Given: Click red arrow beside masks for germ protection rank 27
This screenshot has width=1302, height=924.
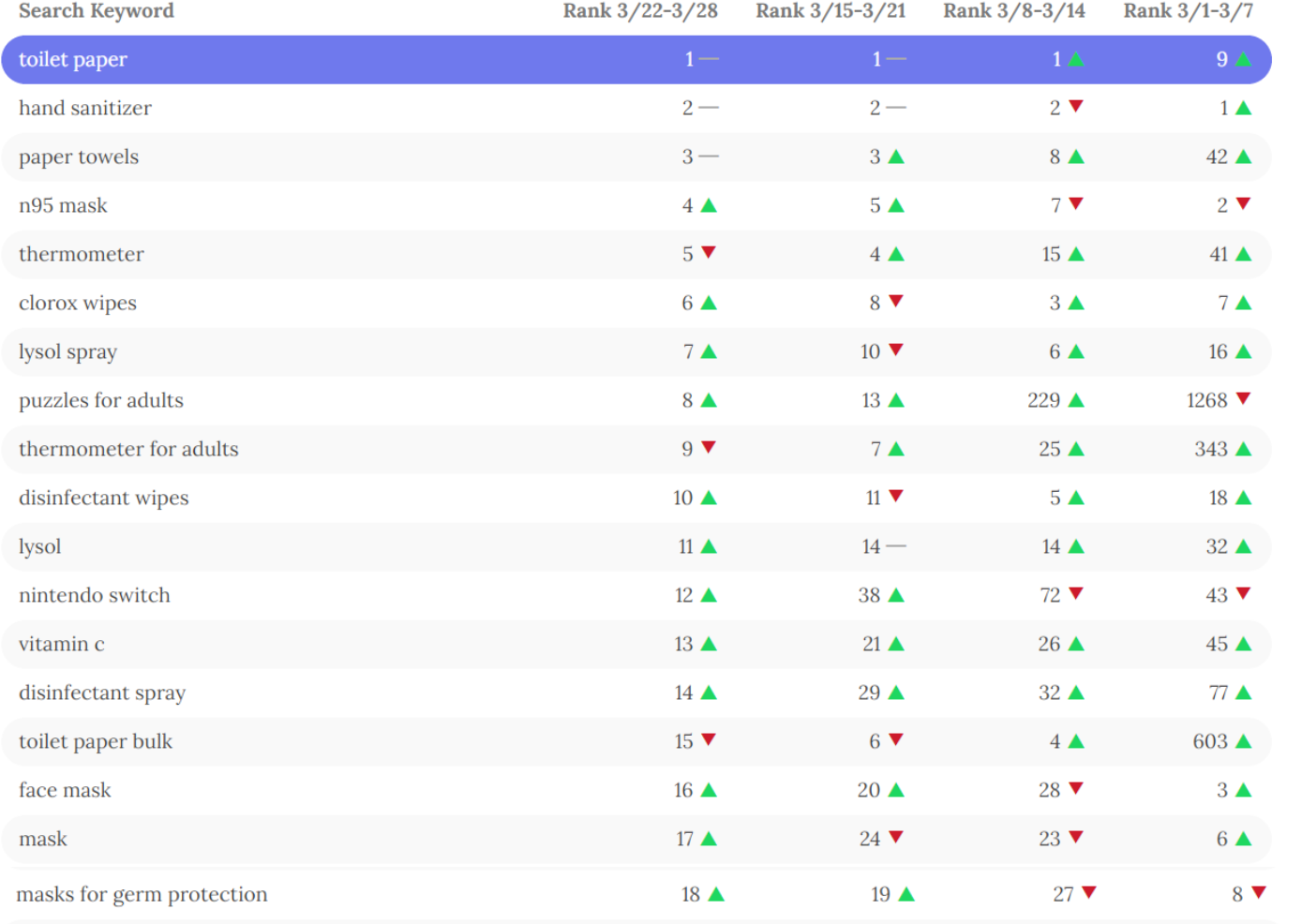Looking at the screenshot, I should [1088, 892].
